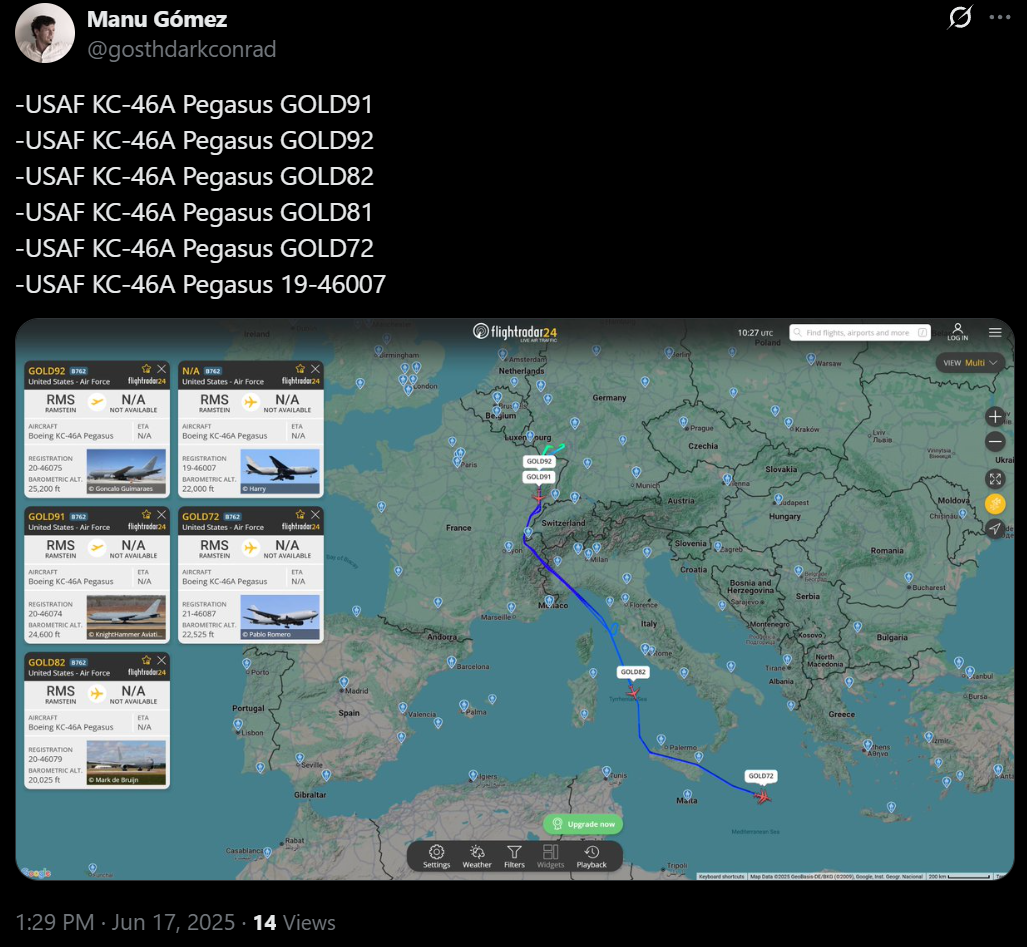Click the tweet timestamp 1:29 PM Jun 17, 2025
Screen dimensions: 1027x947
(x=124, y=923)
